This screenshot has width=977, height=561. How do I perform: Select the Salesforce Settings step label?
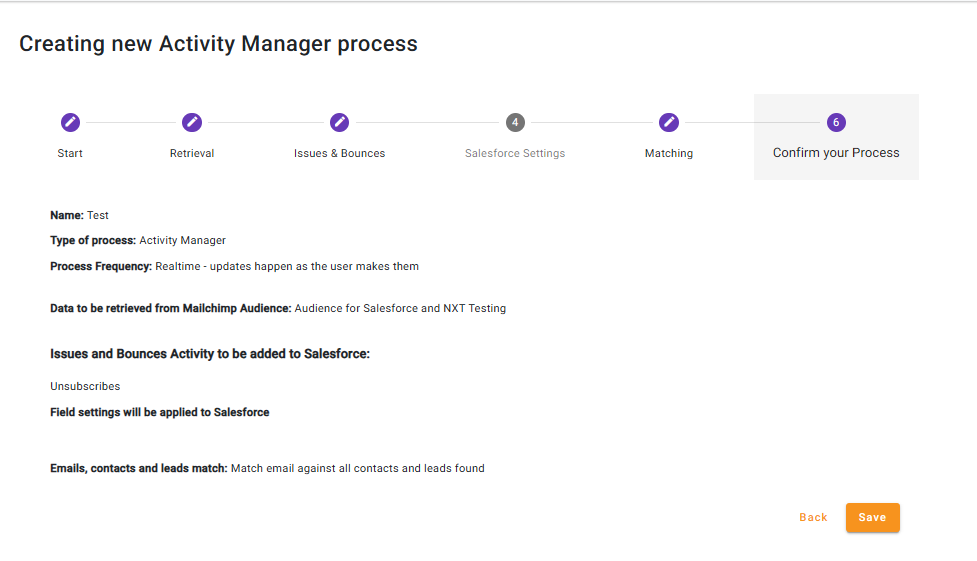click(x=515, y=153)
